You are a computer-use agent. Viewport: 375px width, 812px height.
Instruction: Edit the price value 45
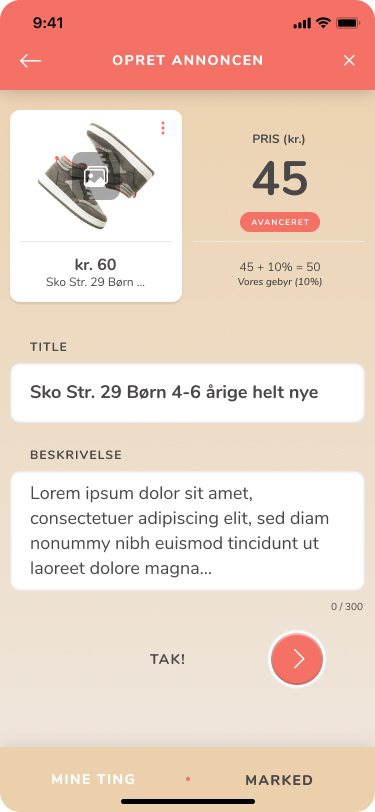pos(280,179)
